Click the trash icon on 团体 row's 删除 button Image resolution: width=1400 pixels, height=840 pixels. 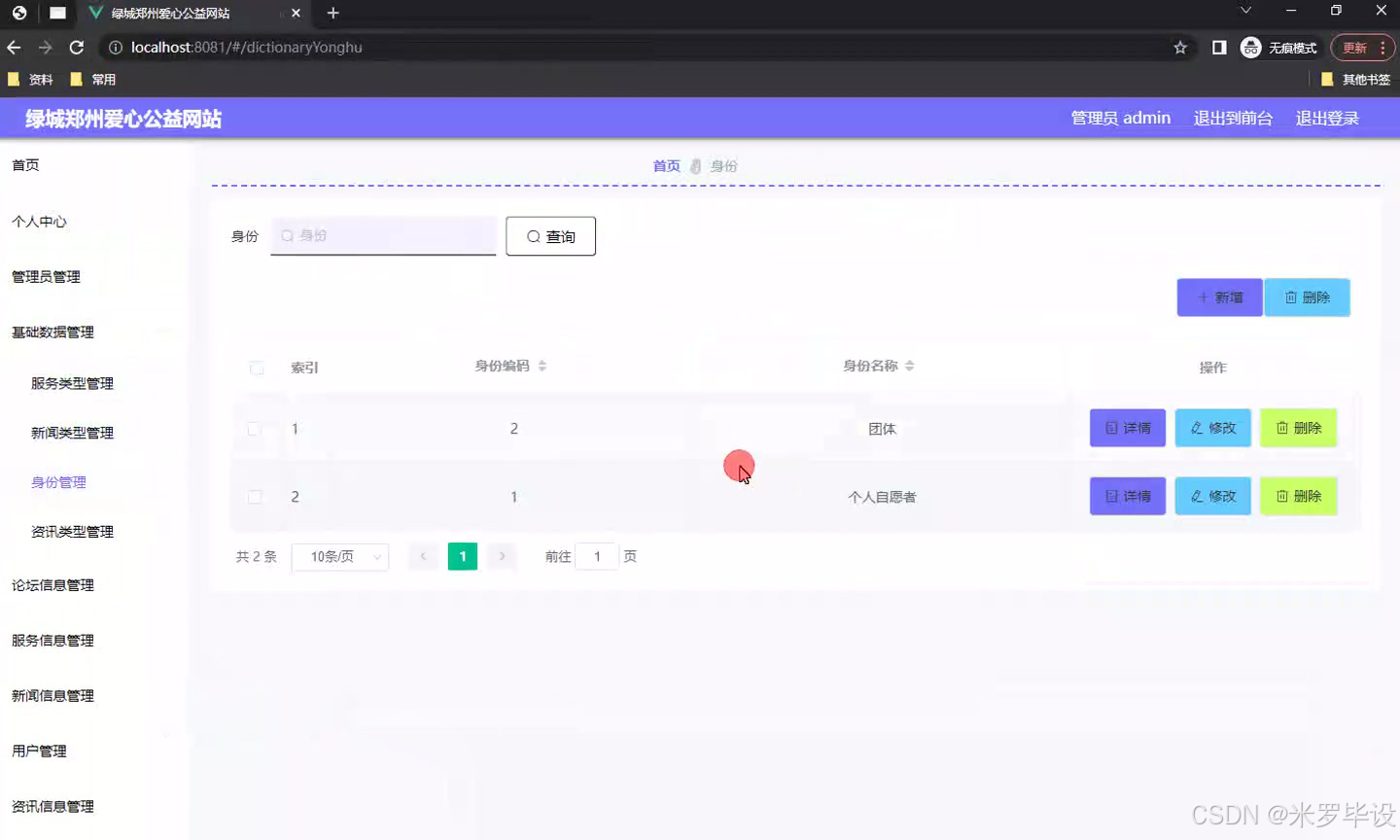[x=1280, y=428]
